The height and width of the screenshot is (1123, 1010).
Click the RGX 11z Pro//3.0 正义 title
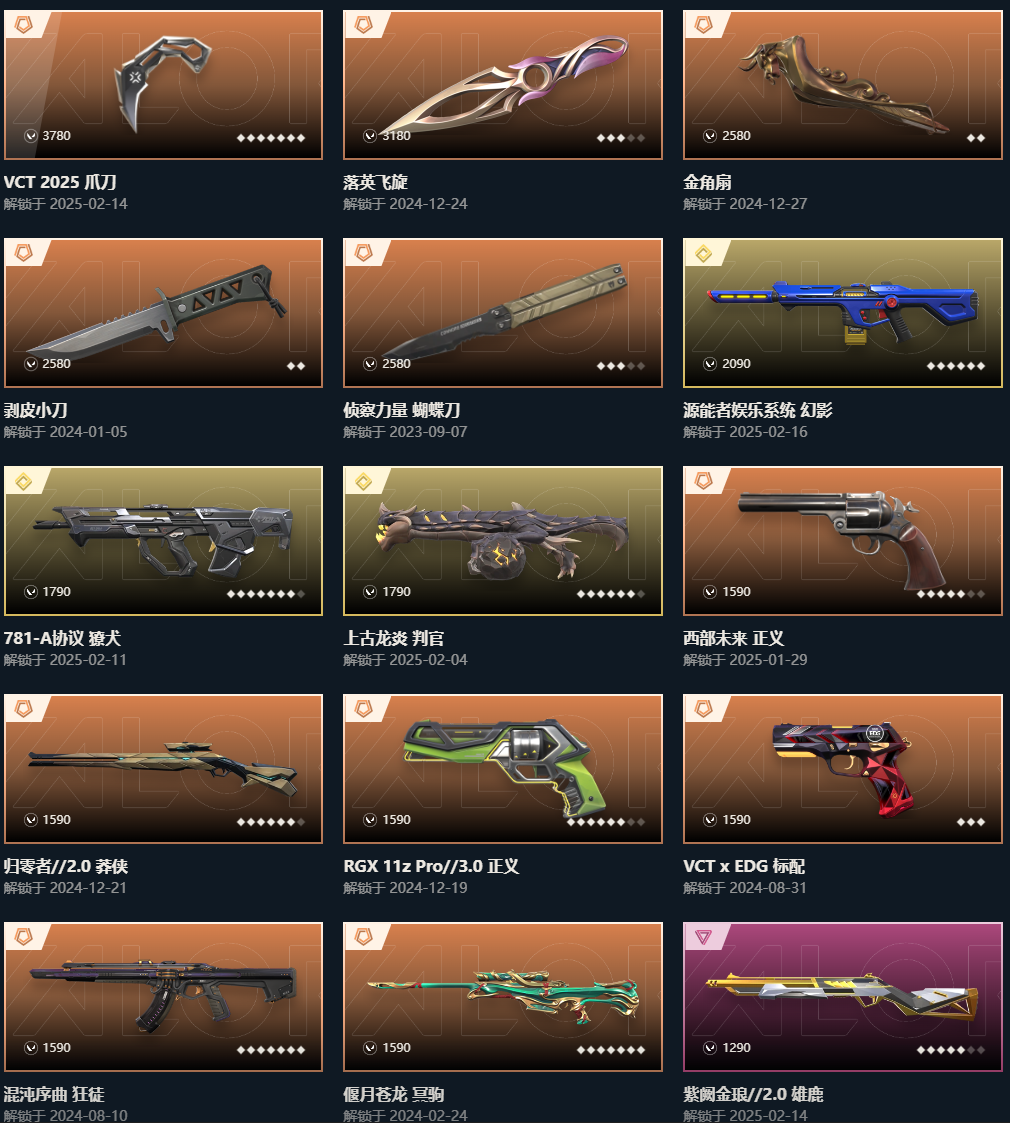pos(431,867)
